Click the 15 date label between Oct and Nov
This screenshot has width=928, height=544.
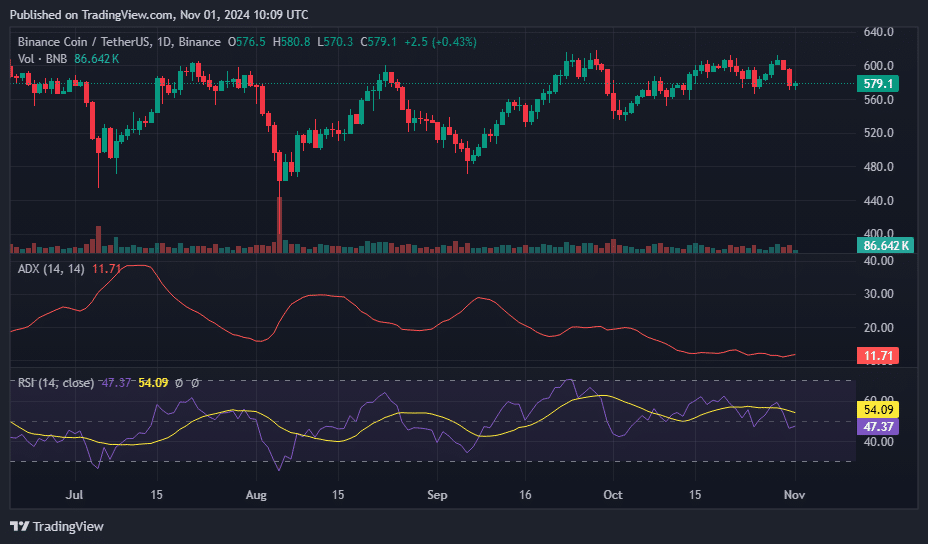tap(695, 495)
